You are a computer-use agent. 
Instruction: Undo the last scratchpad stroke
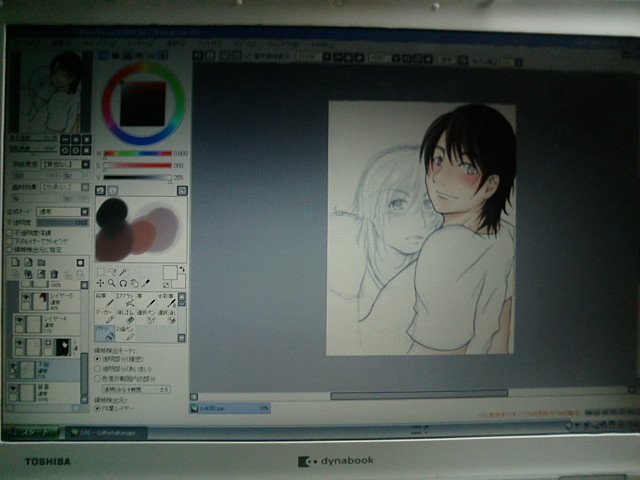tap(100, 190)
